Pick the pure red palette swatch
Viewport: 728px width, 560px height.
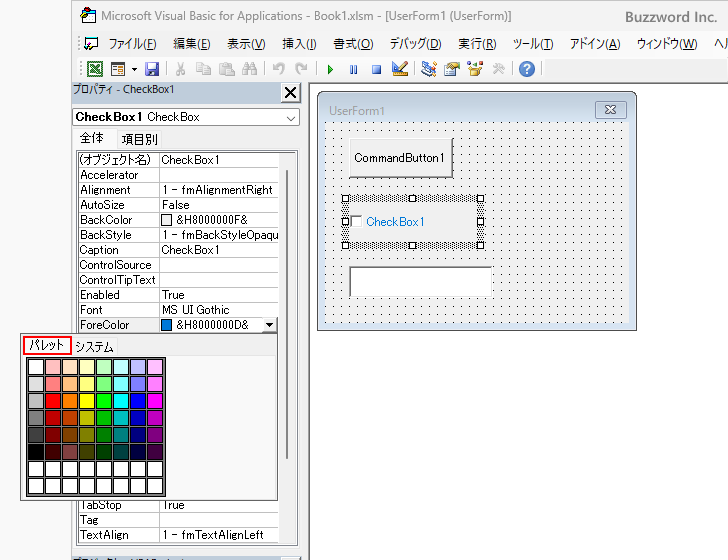point(53,401)
